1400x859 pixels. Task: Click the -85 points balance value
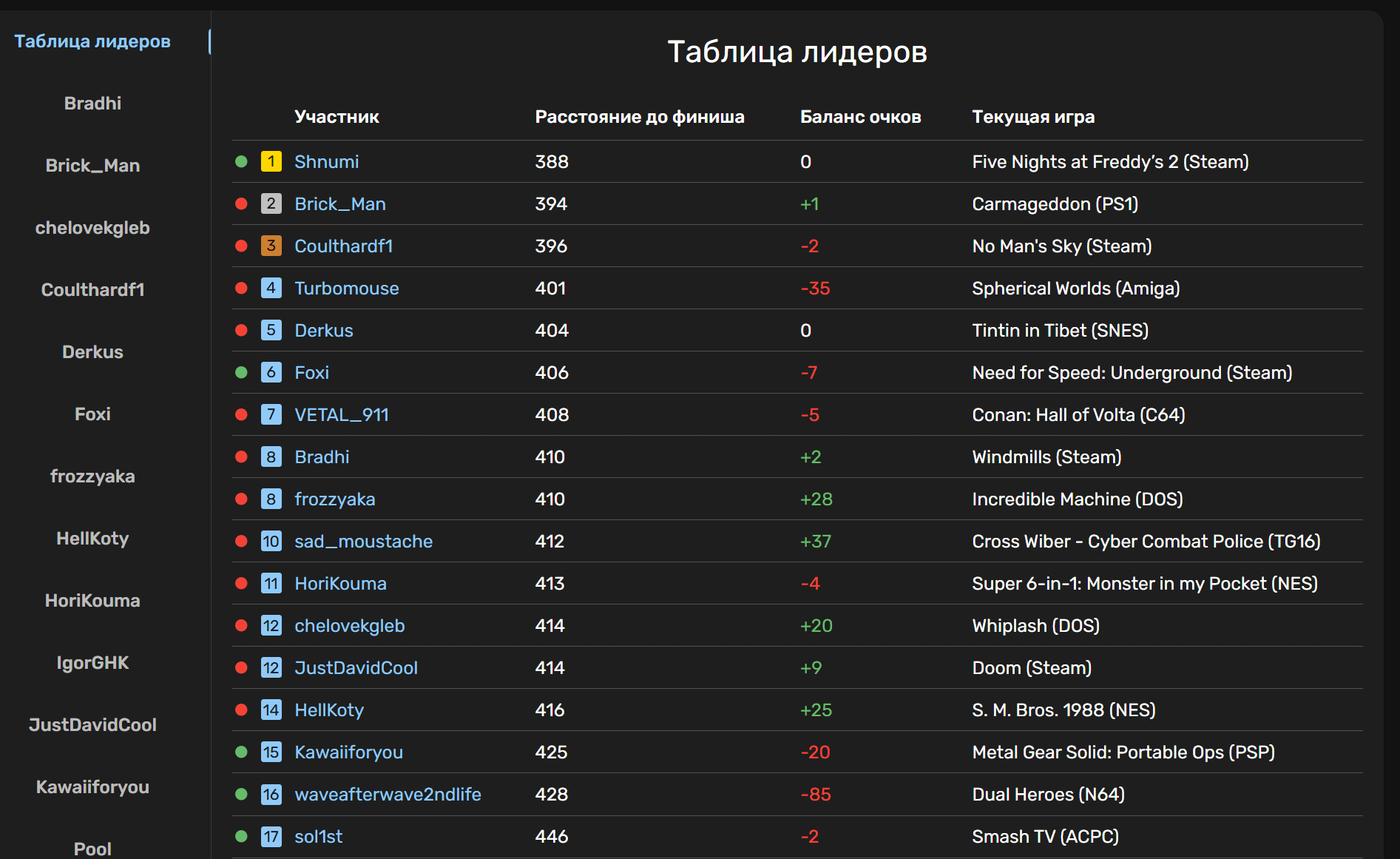click(x=816, y=794)
